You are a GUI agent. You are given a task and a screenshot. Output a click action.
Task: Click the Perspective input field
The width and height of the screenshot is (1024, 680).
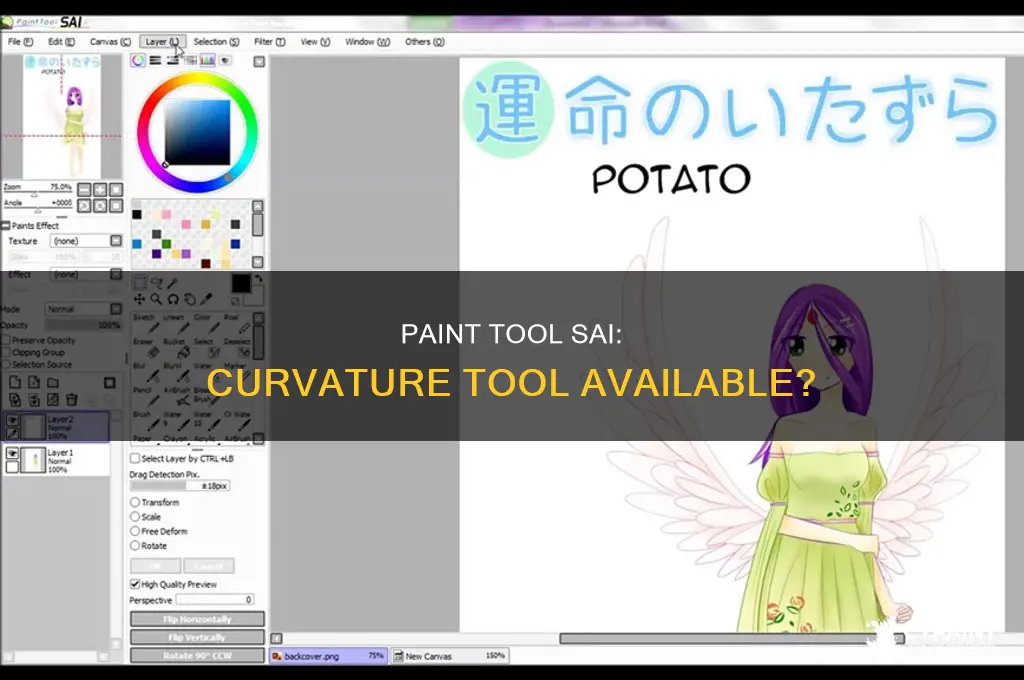pyautogui.click(x=215, y=600)
